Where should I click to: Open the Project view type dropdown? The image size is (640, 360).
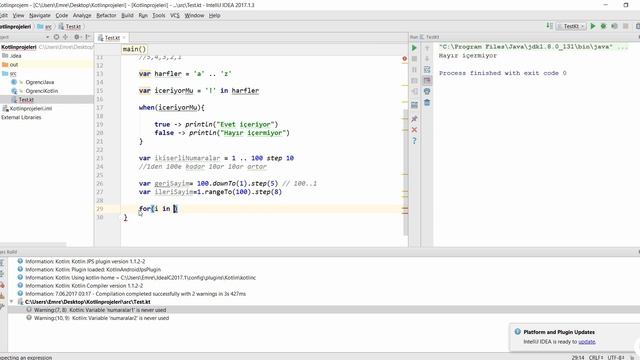click(47, 37)
